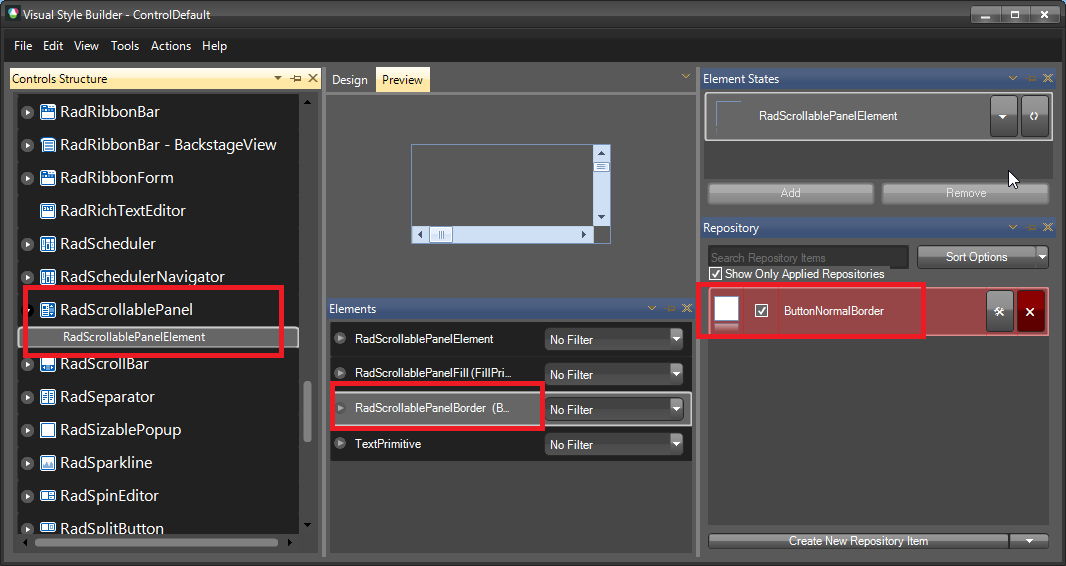Close the Controls Structure panel
This screenshot has width=1066, height=566.
pos(313,78)
